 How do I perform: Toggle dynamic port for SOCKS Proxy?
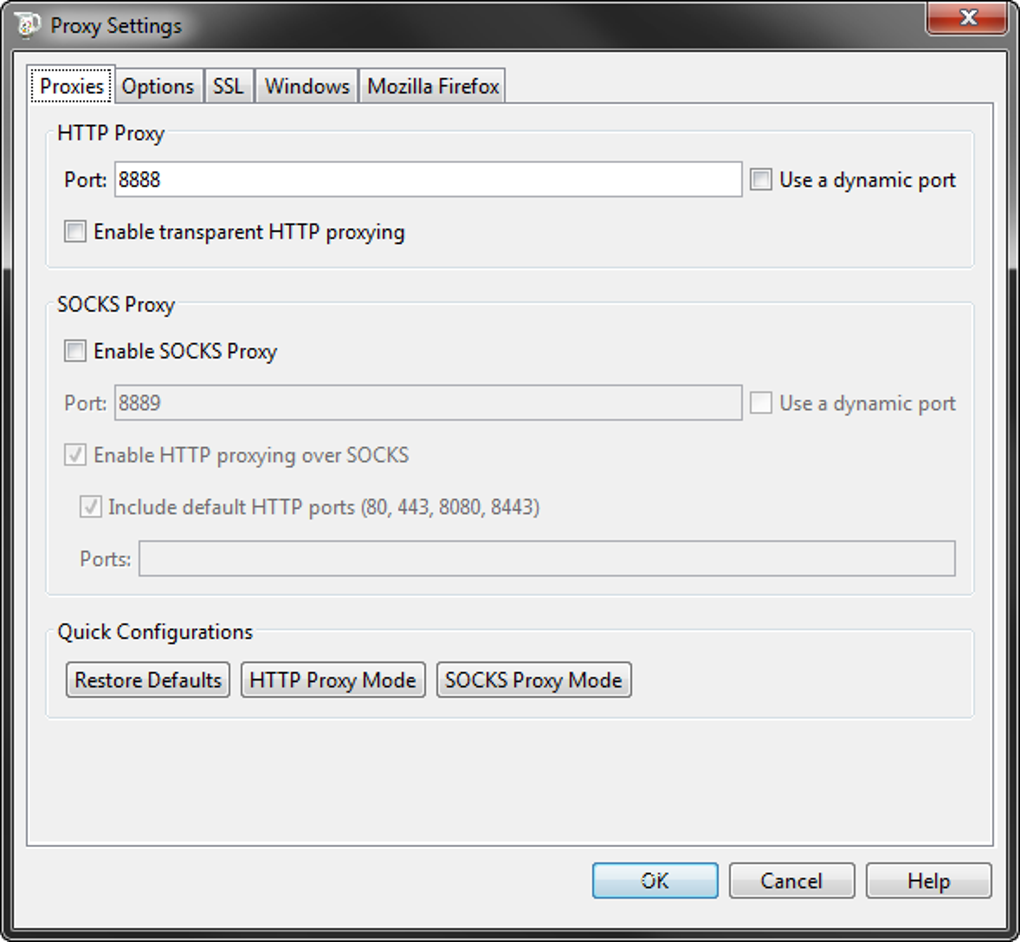tap(760, 403)
